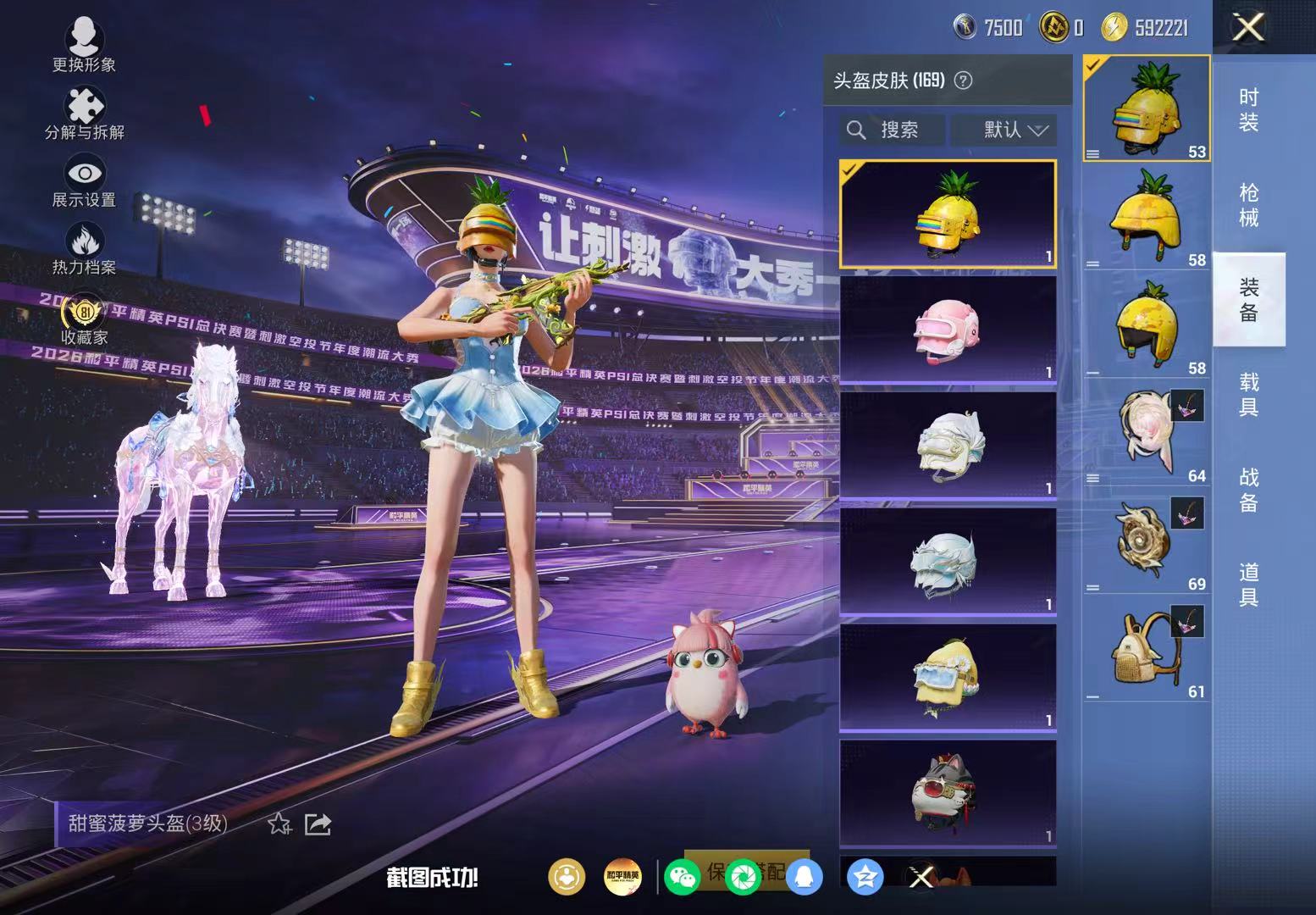
Task: Click the magnifier icon in the search box
Action: coord(856,130)
